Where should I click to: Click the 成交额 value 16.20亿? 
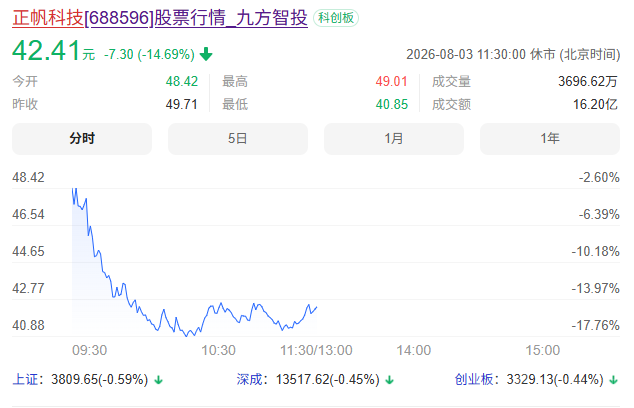(x=595, y=105)
